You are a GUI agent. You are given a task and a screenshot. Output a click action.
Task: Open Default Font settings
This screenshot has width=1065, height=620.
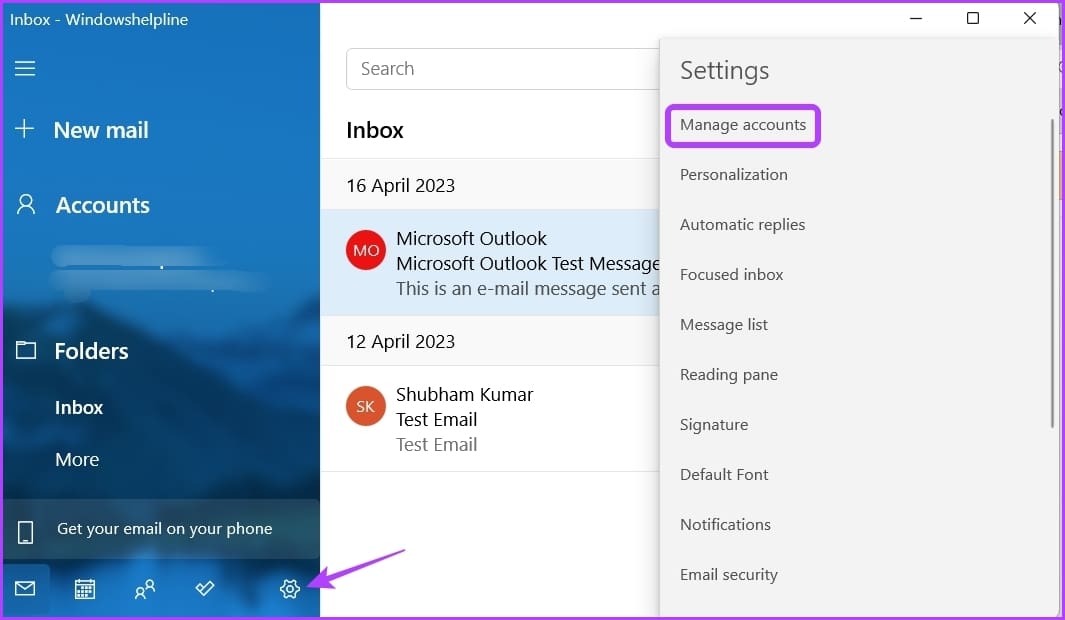(x=724, y=475)
